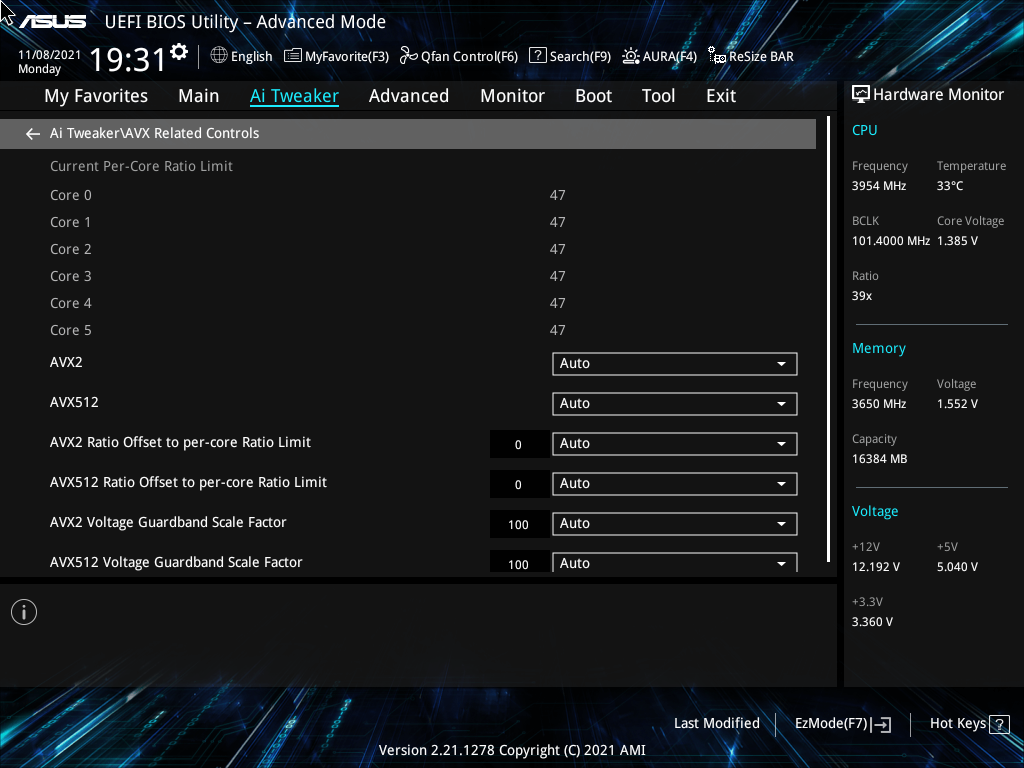The image size is (1024, 768).
Task: Open settings via the gear icon beside the clock
Action: tap(179, 52)
